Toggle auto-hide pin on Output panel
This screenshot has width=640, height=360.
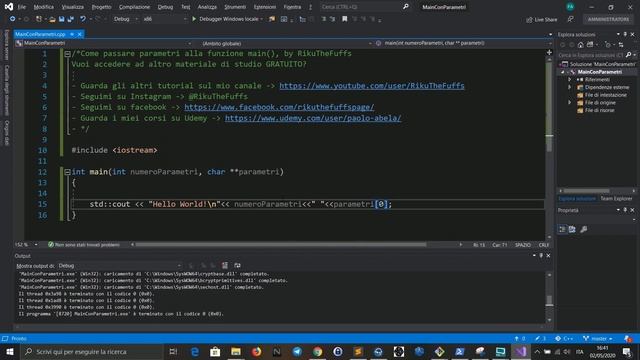(541, 256)
